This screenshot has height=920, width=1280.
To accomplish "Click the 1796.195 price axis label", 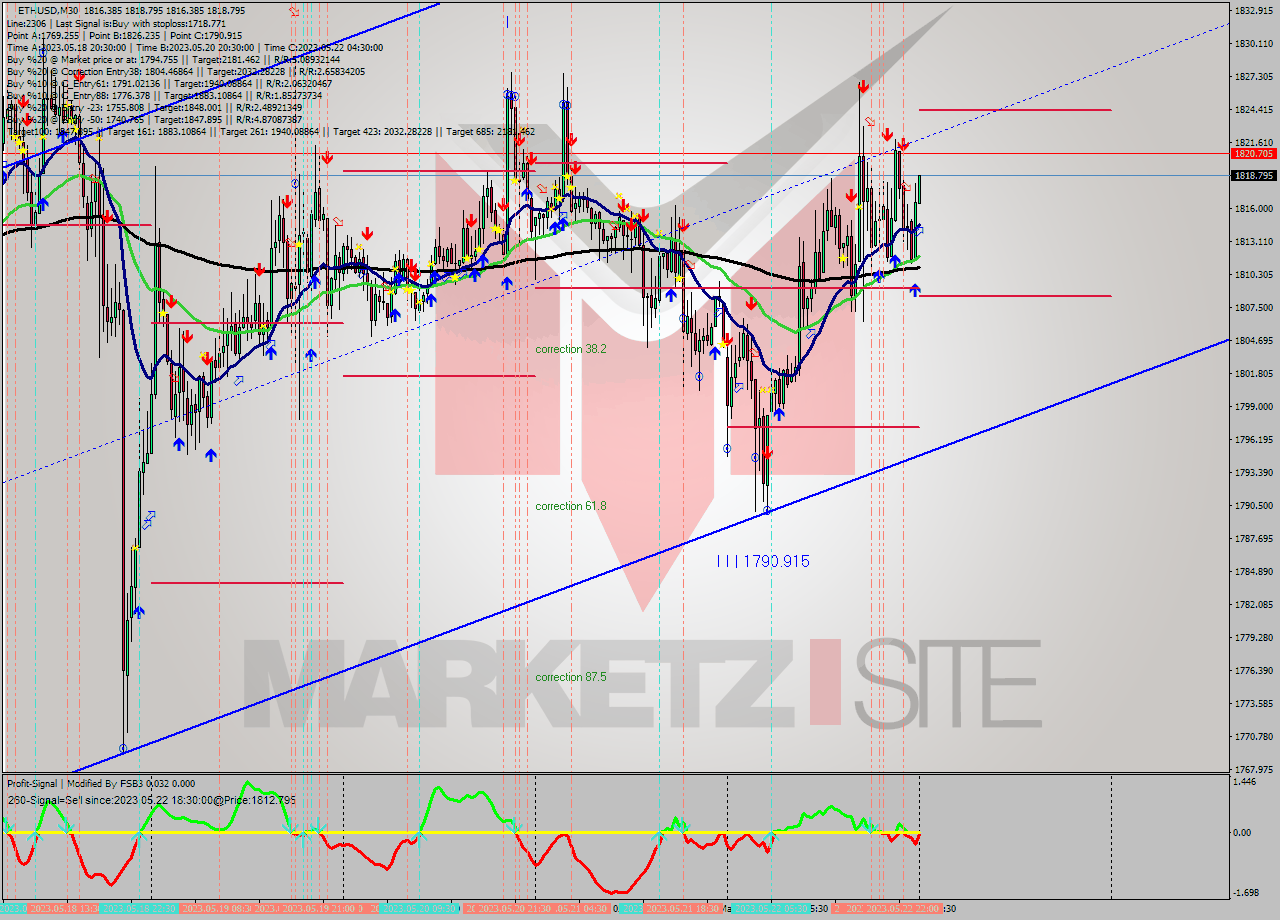I will click(1253, 439).
